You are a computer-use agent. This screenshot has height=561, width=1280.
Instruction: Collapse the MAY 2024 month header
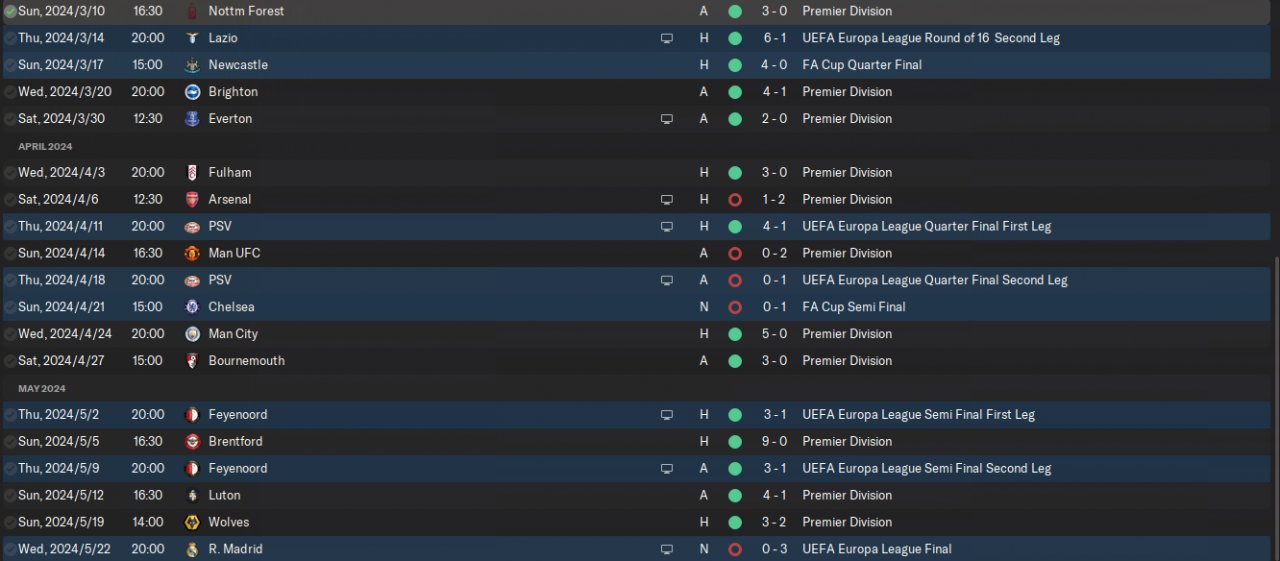[42, 388]
